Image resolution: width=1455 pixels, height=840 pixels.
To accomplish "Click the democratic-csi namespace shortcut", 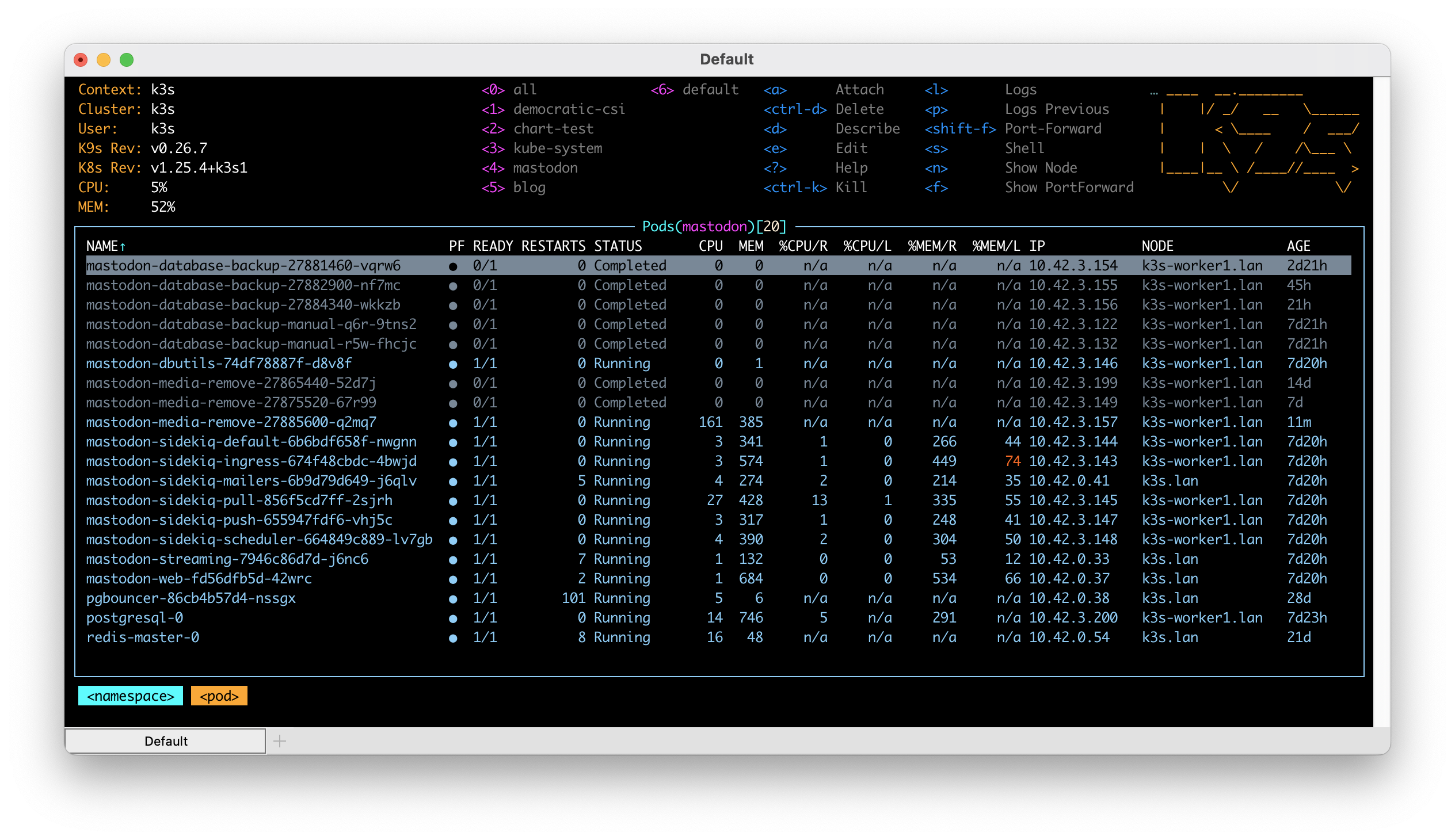I will 553,109.
